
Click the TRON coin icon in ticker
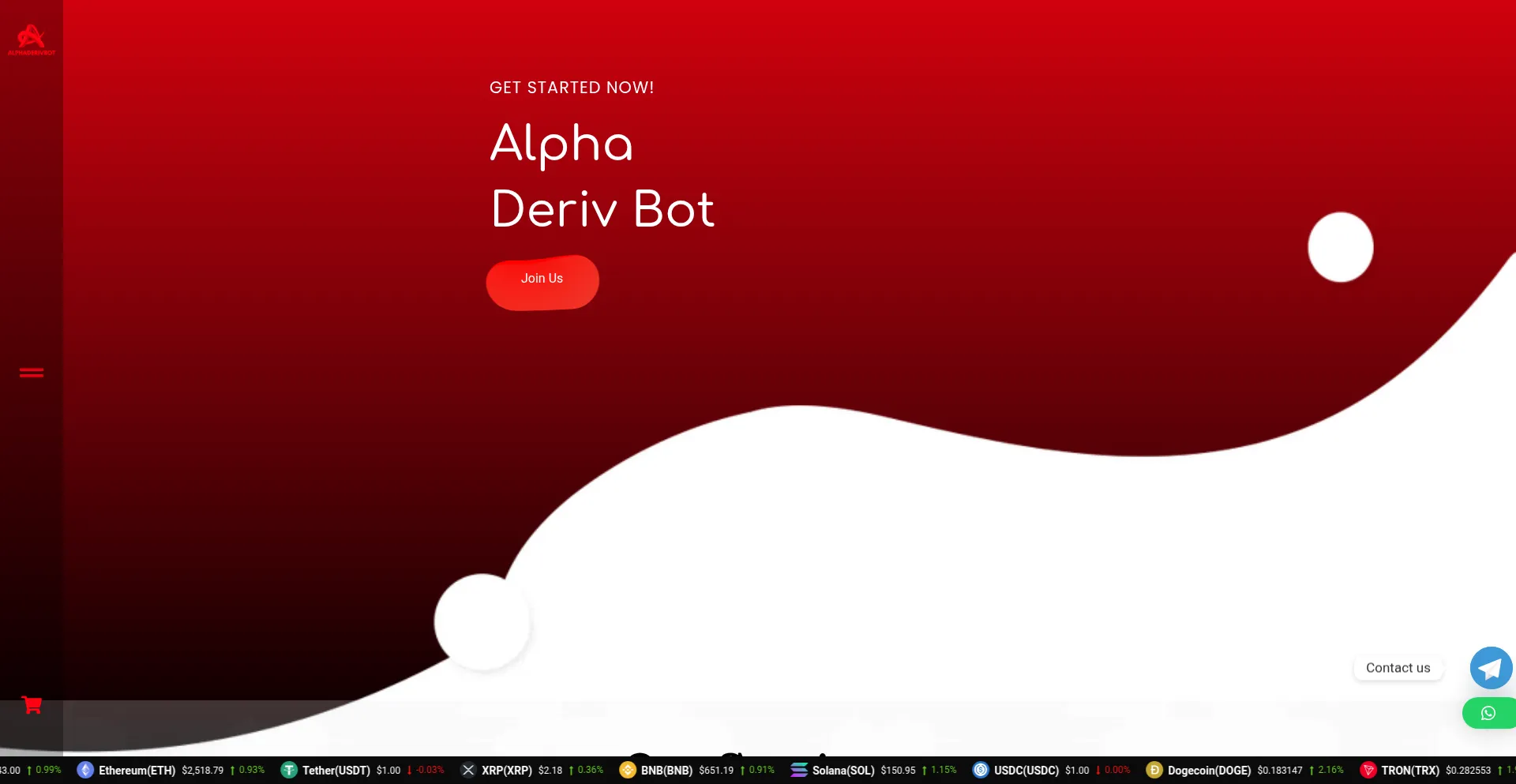point(1368,770)
